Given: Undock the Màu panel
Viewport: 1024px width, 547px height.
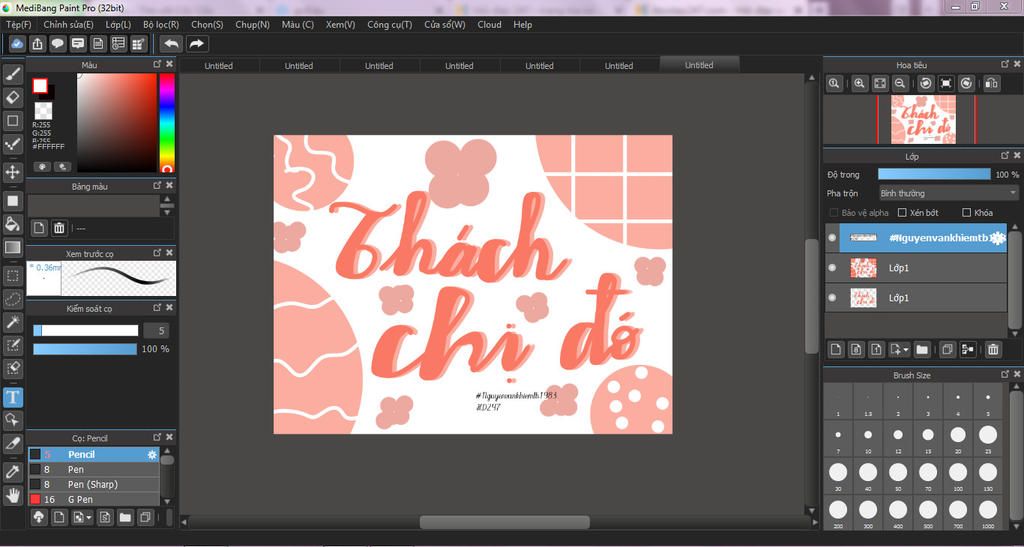Looking at the screenshot, I should pyautogui.click(x=157, y=64).
